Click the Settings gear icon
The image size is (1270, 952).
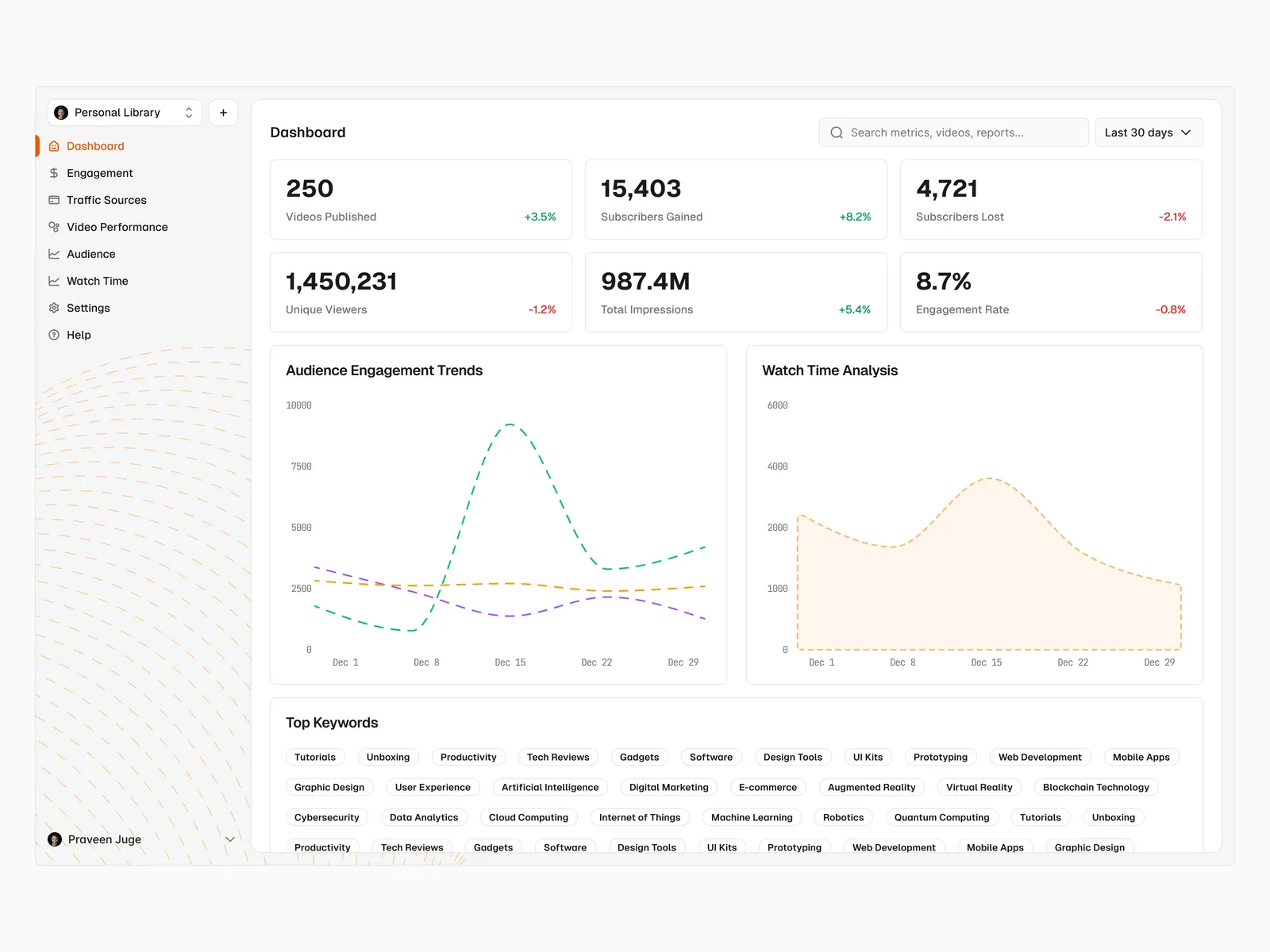tap(54, 308)
